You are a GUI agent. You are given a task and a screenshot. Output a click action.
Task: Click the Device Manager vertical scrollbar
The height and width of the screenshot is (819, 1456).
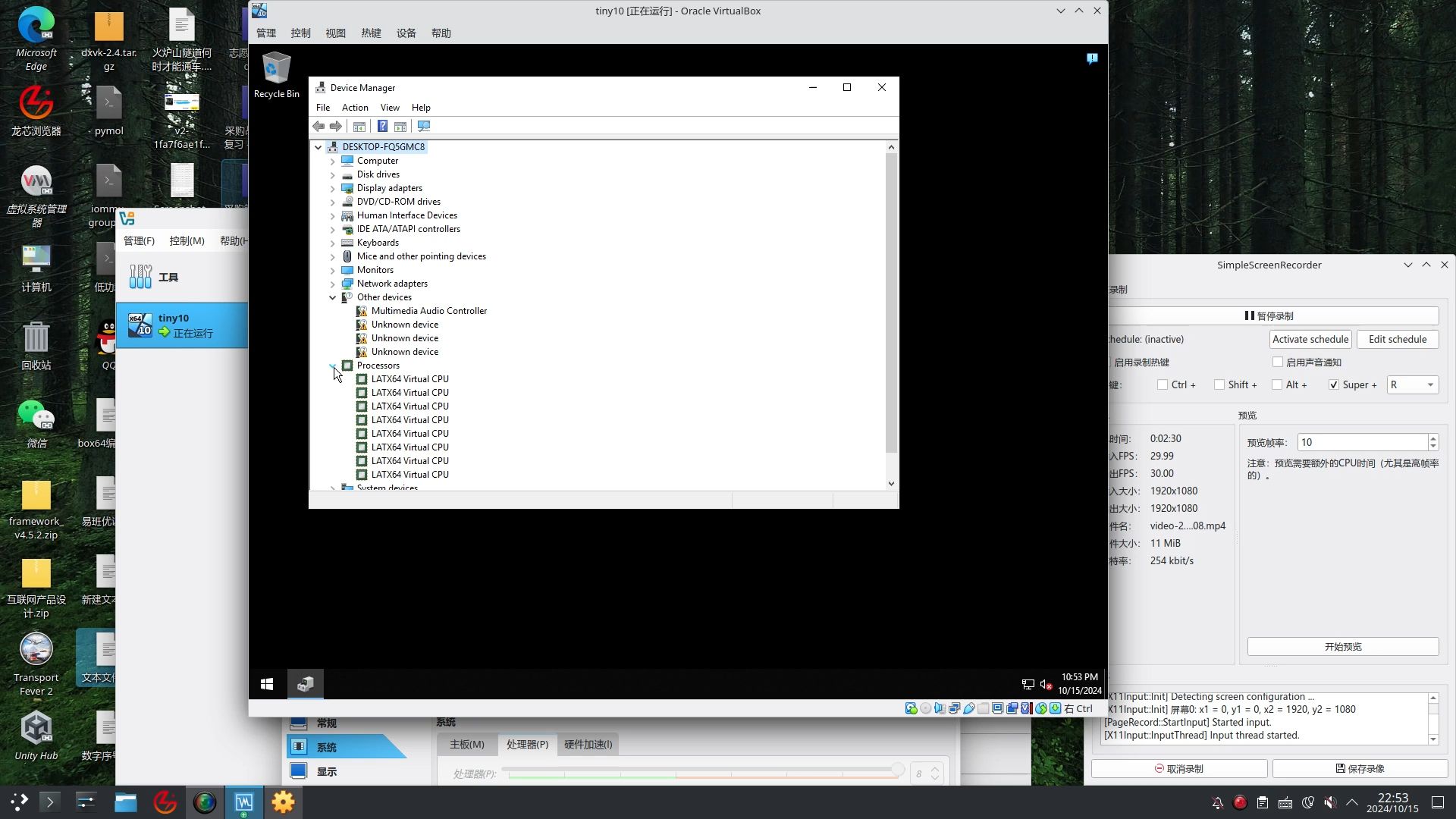click(x=891, y=303)
